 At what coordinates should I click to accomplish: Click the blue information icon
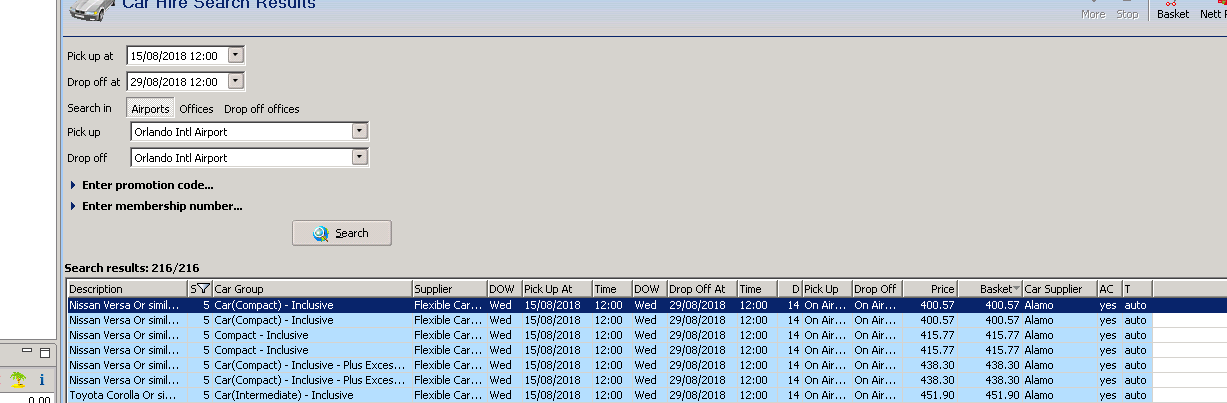[42, 380]
